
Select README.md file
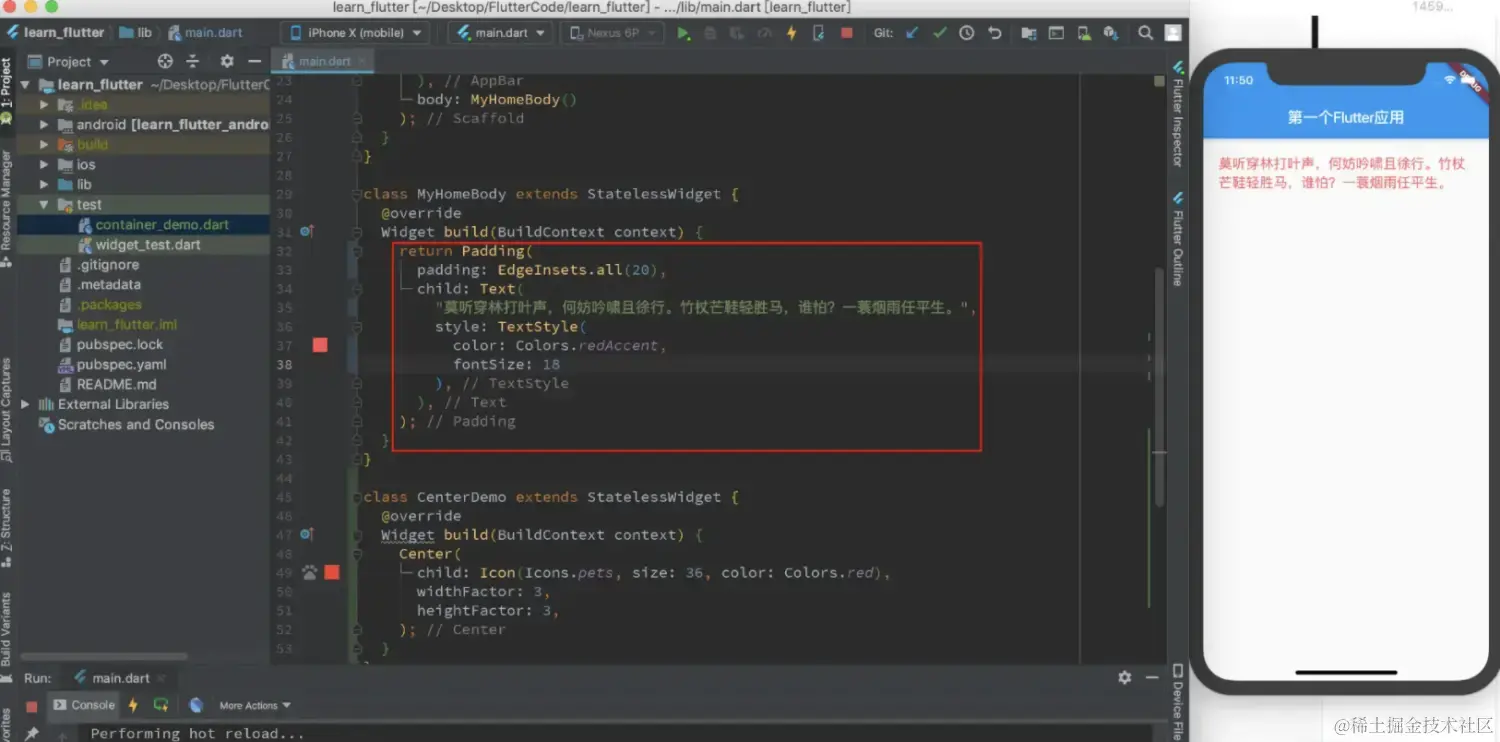[x=107, y=385]
